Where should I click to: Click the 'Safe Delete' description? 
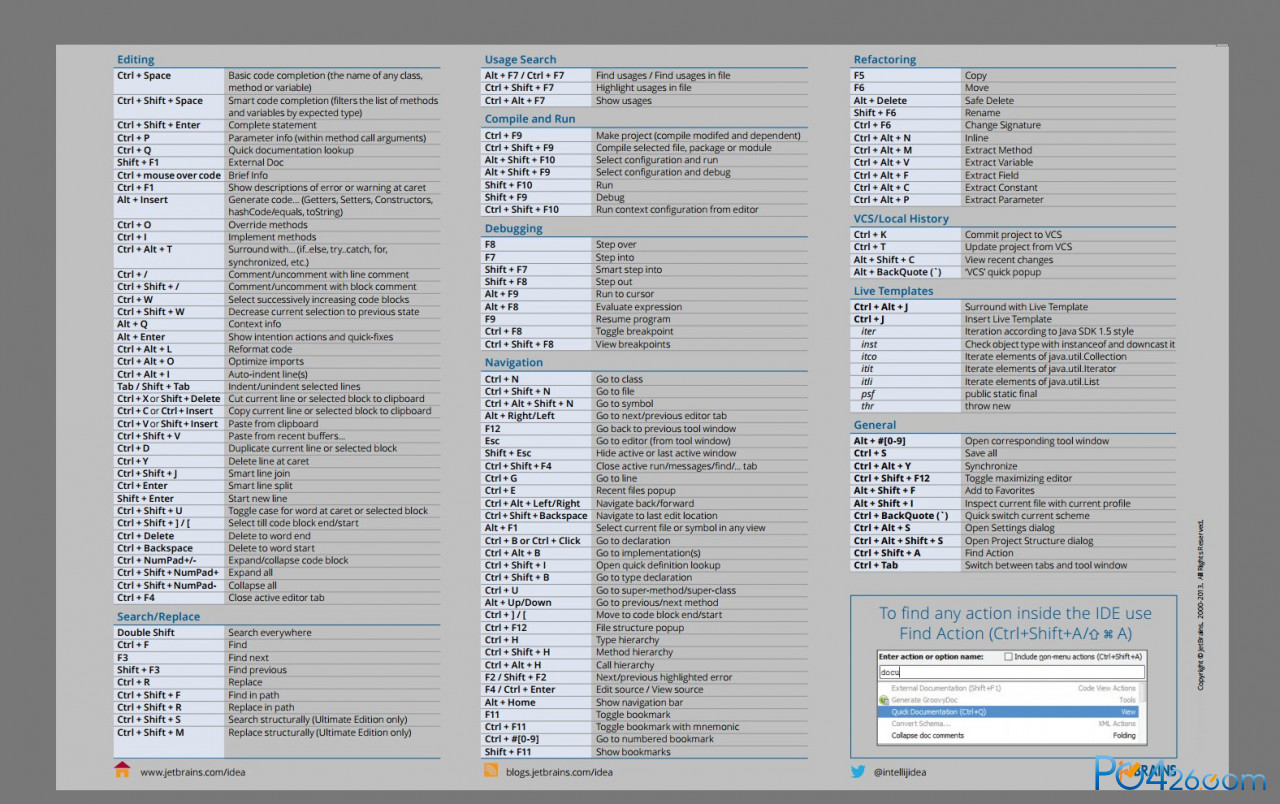[989, 101]
